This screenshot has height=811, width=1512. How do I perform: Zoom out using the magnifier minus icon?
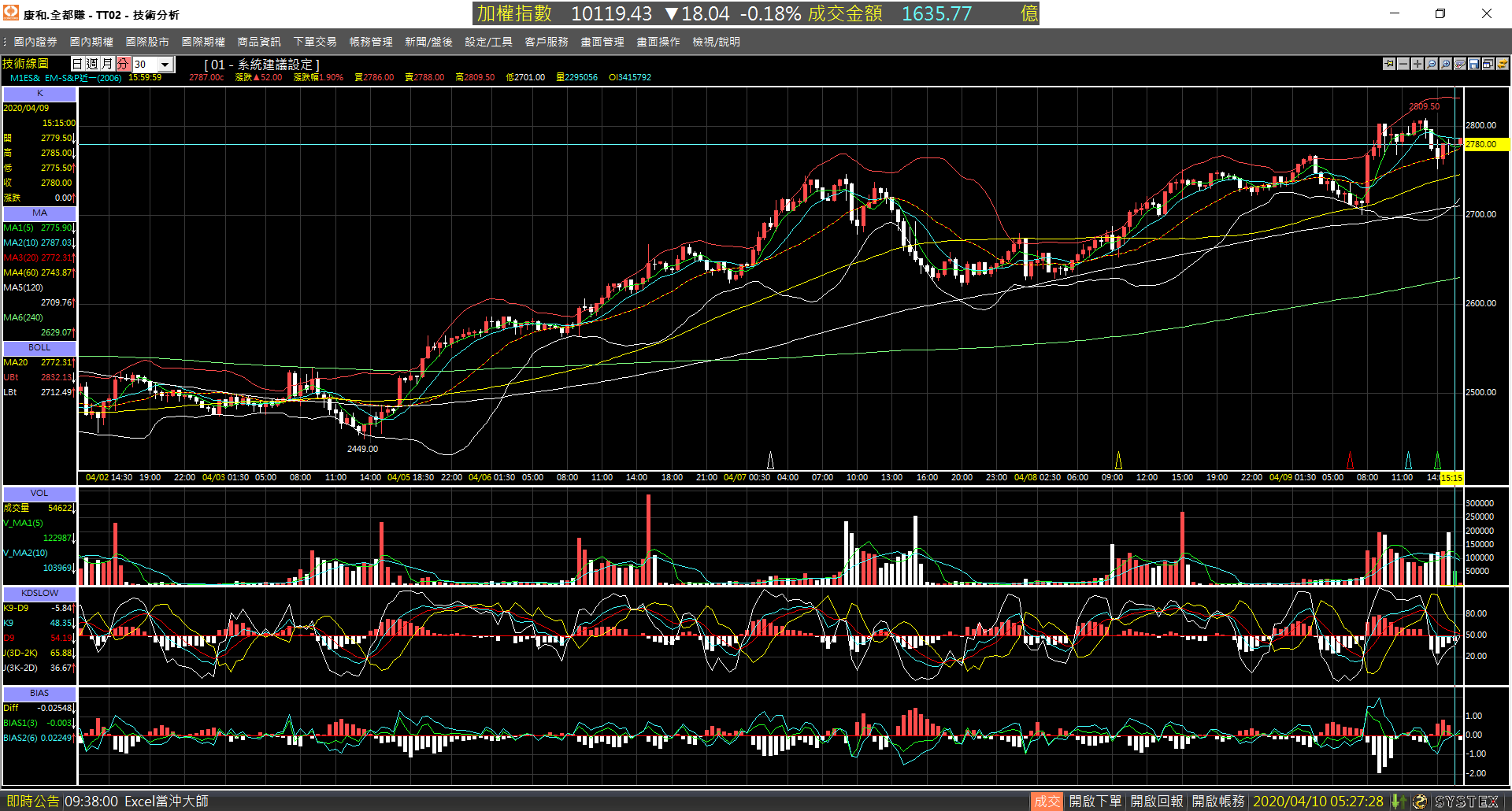(1432, 64)
